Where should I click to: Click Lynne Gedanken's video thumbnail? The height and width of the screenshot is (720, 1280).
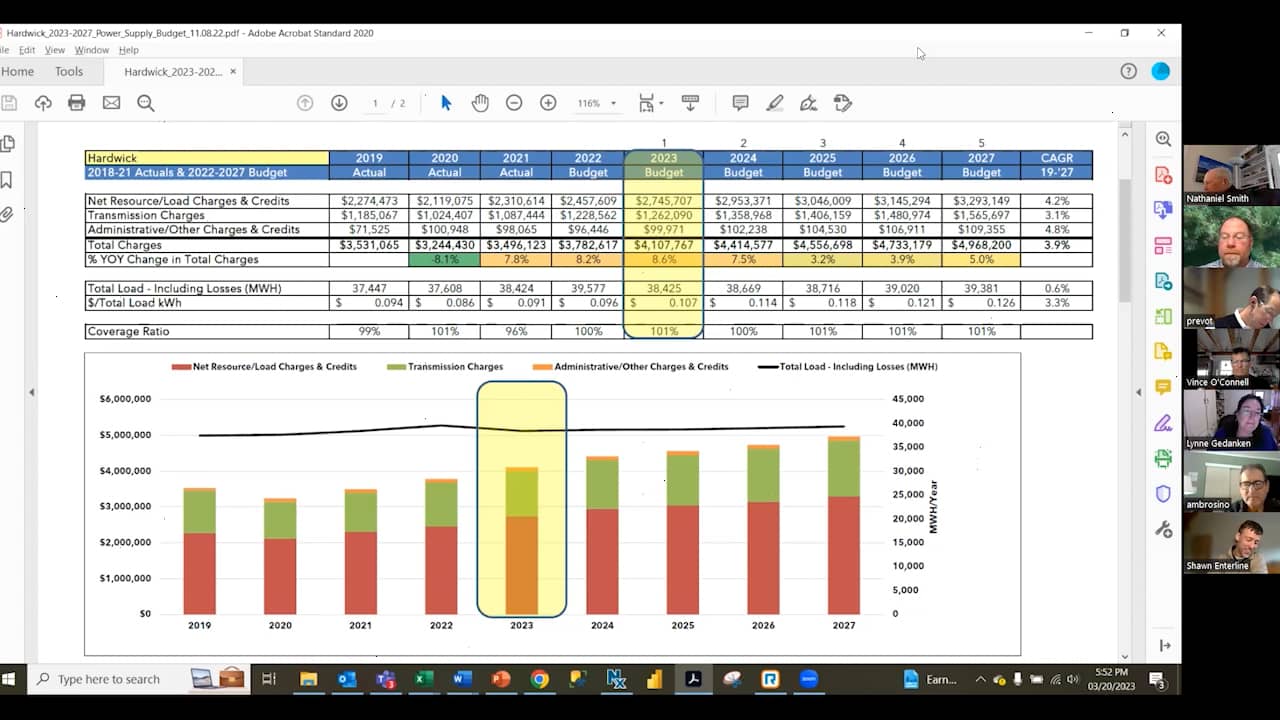pyautogui.click(x=1231, y=419)
